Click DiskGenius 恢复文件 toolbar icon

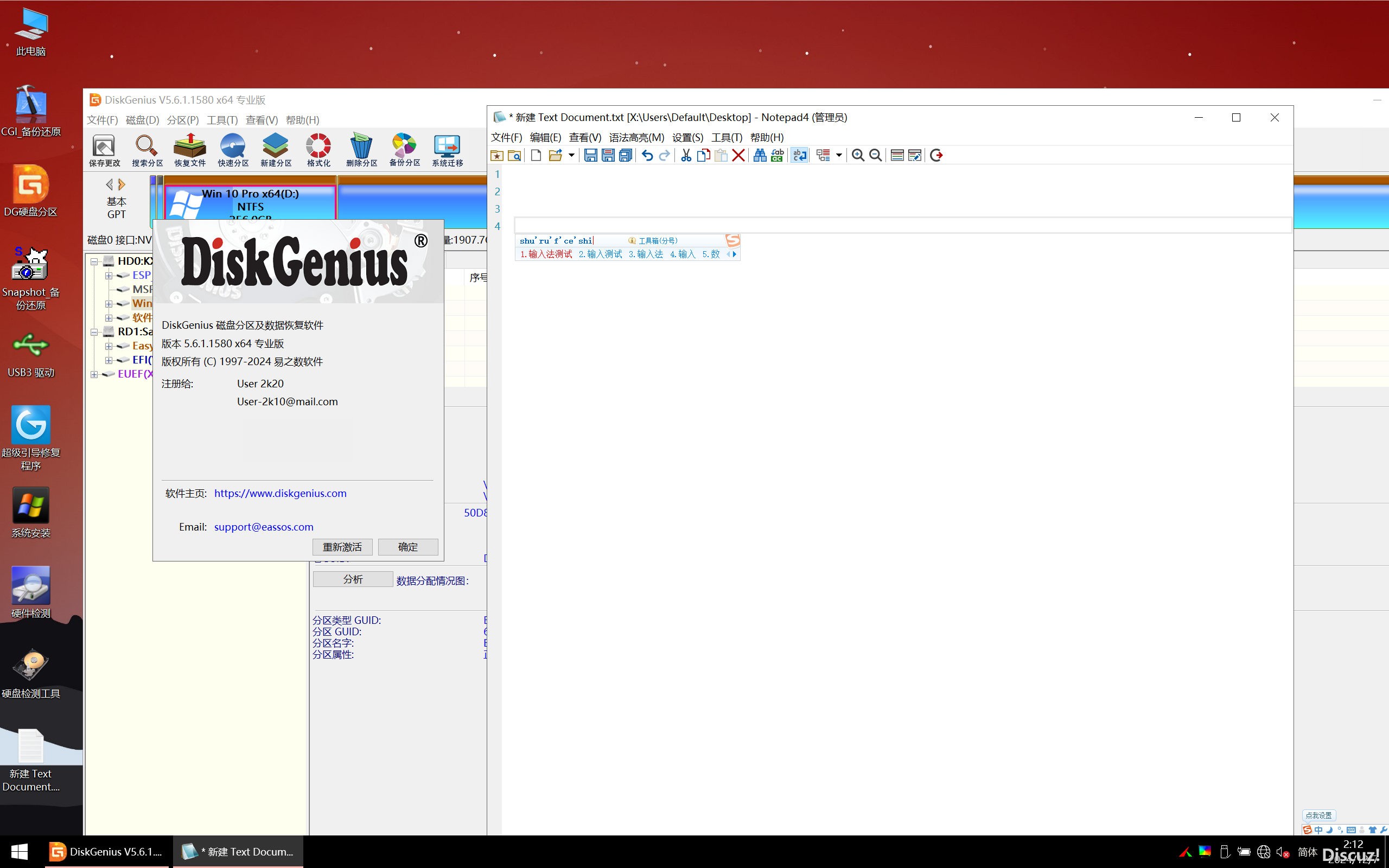coord(190,150)
